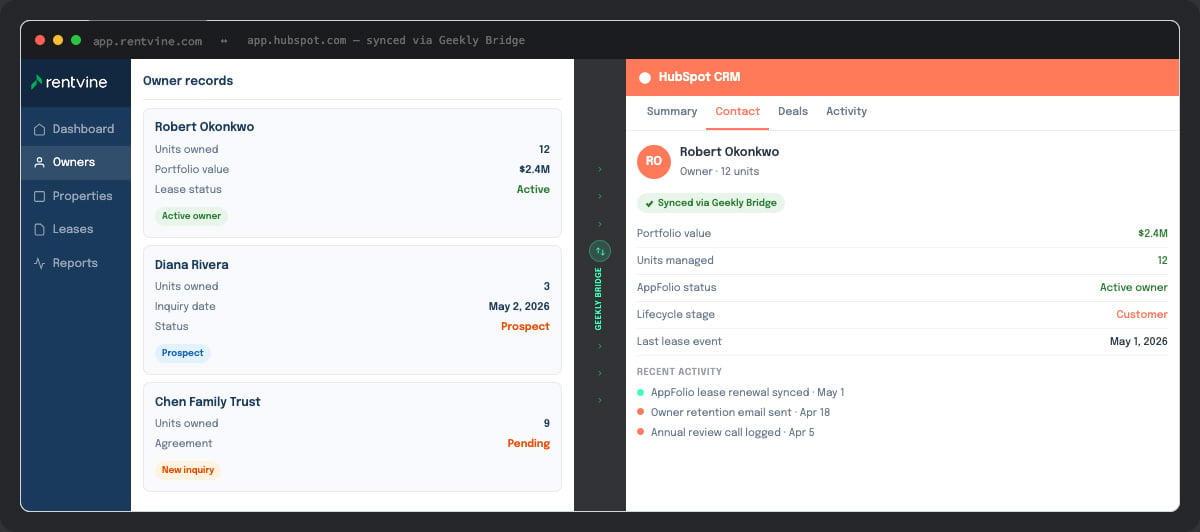This screenshot has width=1200, height=532.
Task: Click the Owners person icon
Action: click(39, 162)
